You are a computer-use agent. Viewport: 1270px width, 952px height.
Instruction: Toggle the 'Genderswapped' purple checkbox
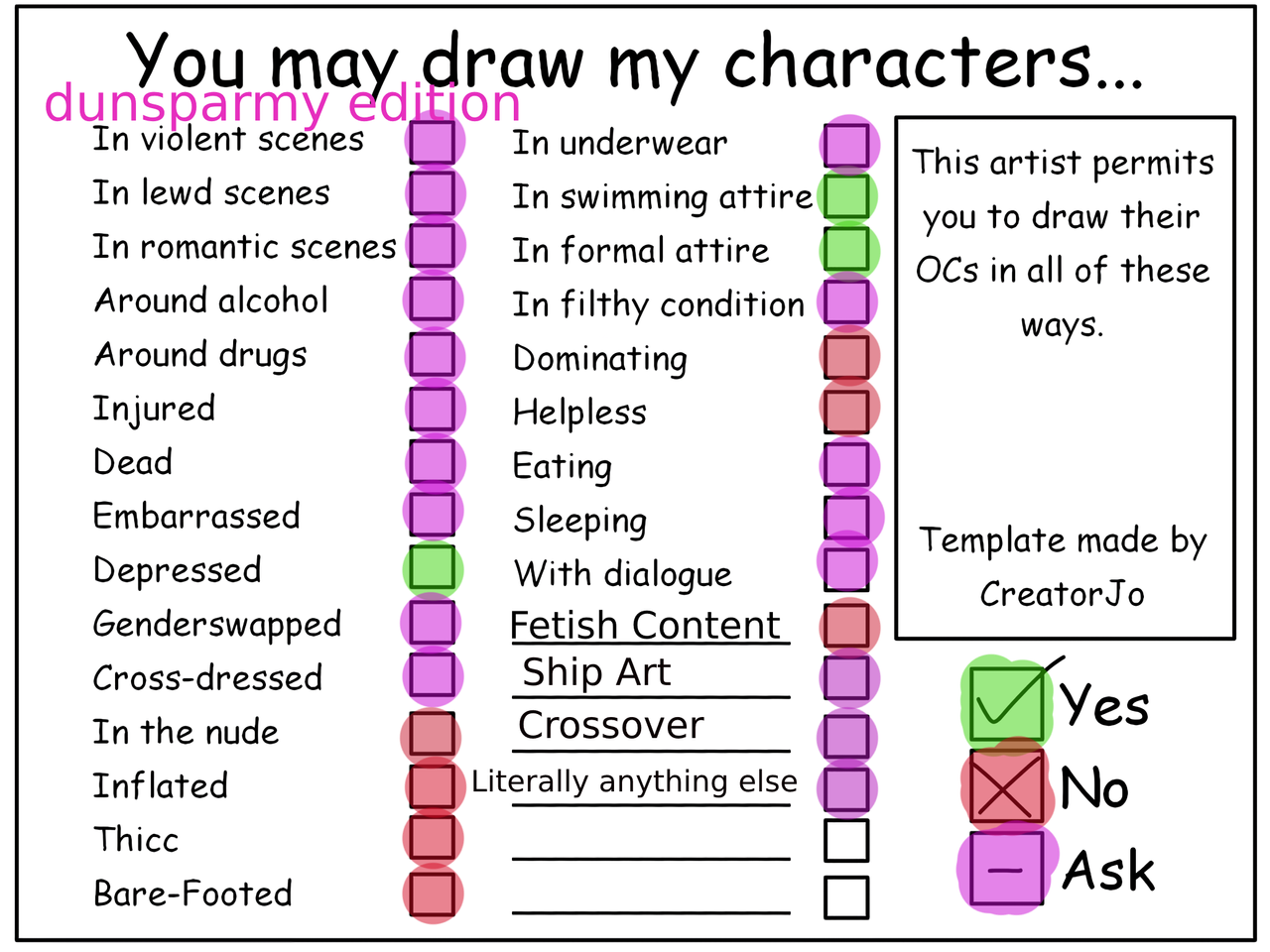point(433,623)
